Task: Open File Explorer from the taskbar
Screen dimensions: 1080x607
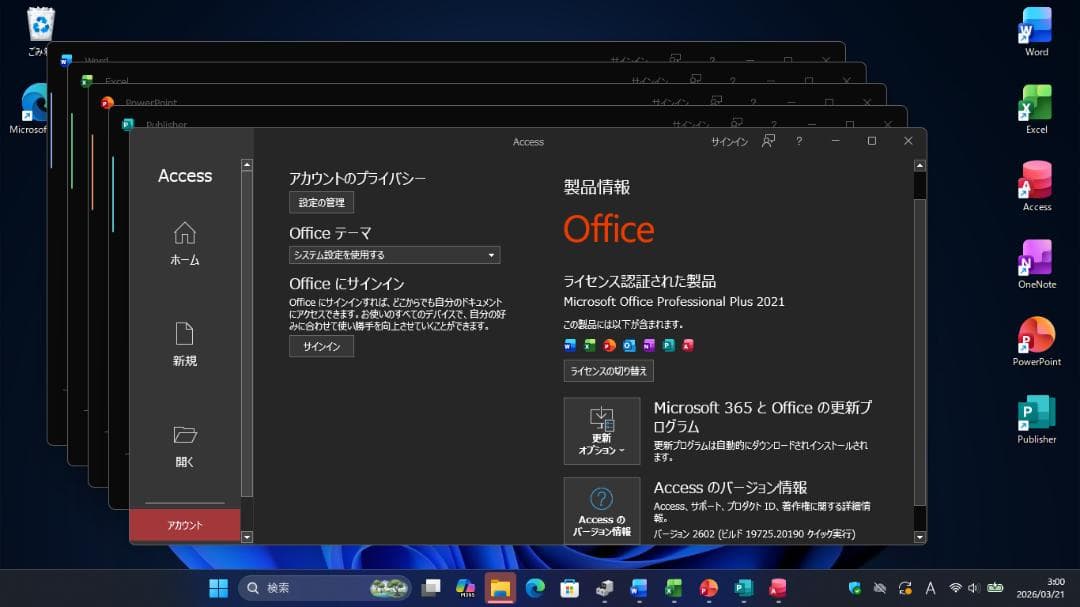Action: (x=500, y=588)
